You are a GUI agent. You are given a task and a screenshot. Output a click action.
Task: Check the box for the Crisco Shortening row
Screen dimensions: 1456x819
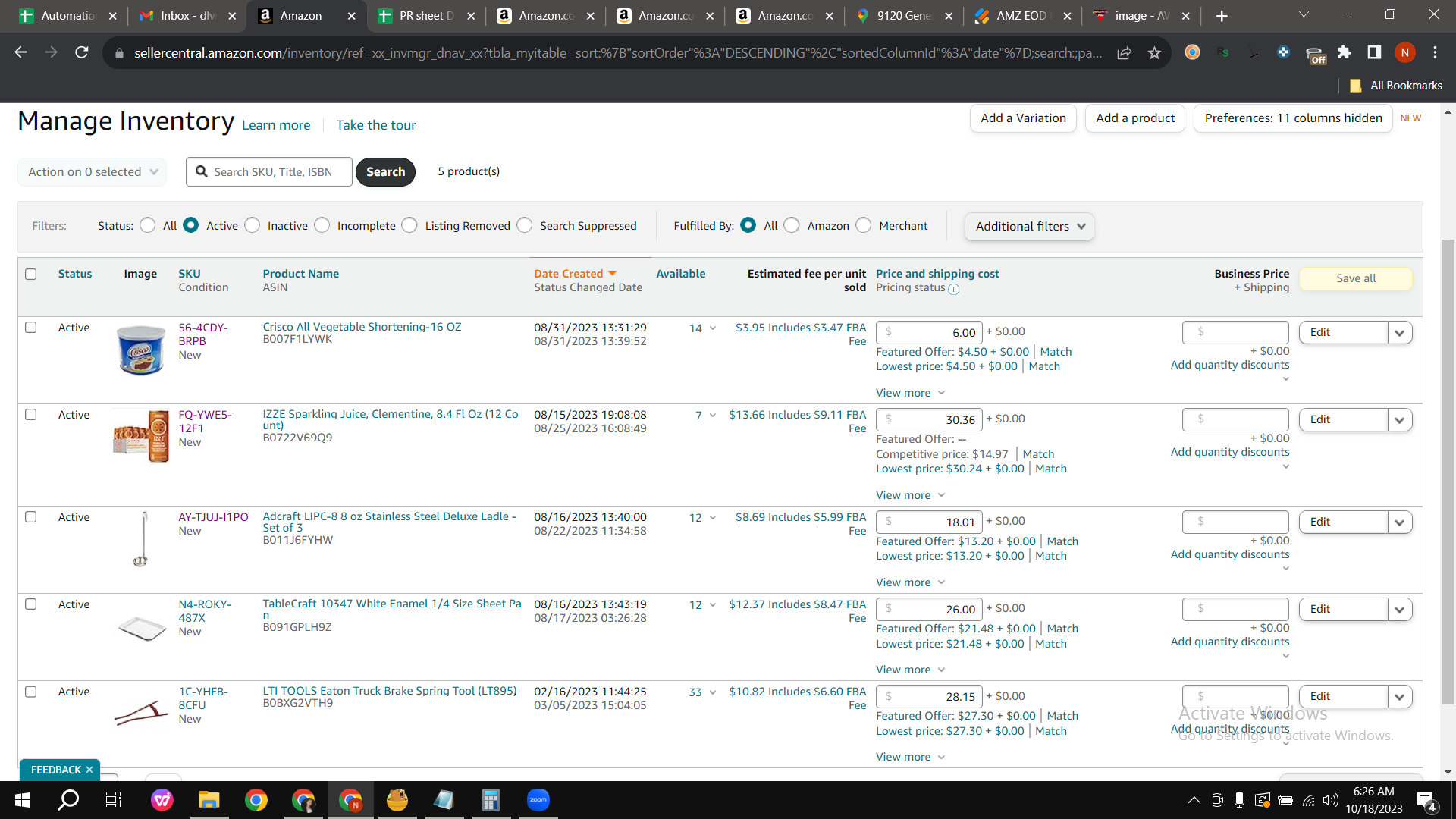tap(31, 327)
